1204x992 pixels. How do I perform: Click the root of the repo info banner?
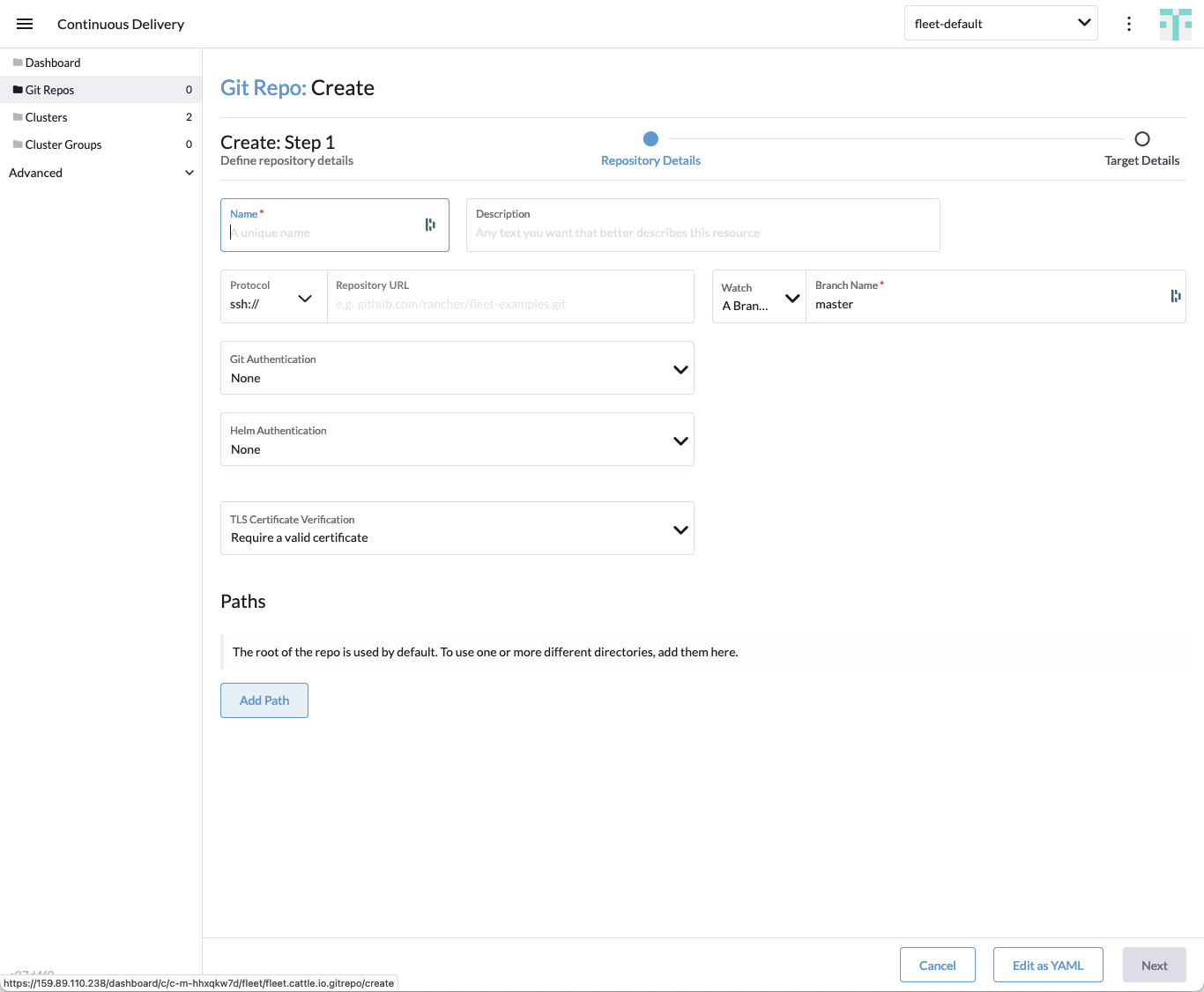(703, 652)
